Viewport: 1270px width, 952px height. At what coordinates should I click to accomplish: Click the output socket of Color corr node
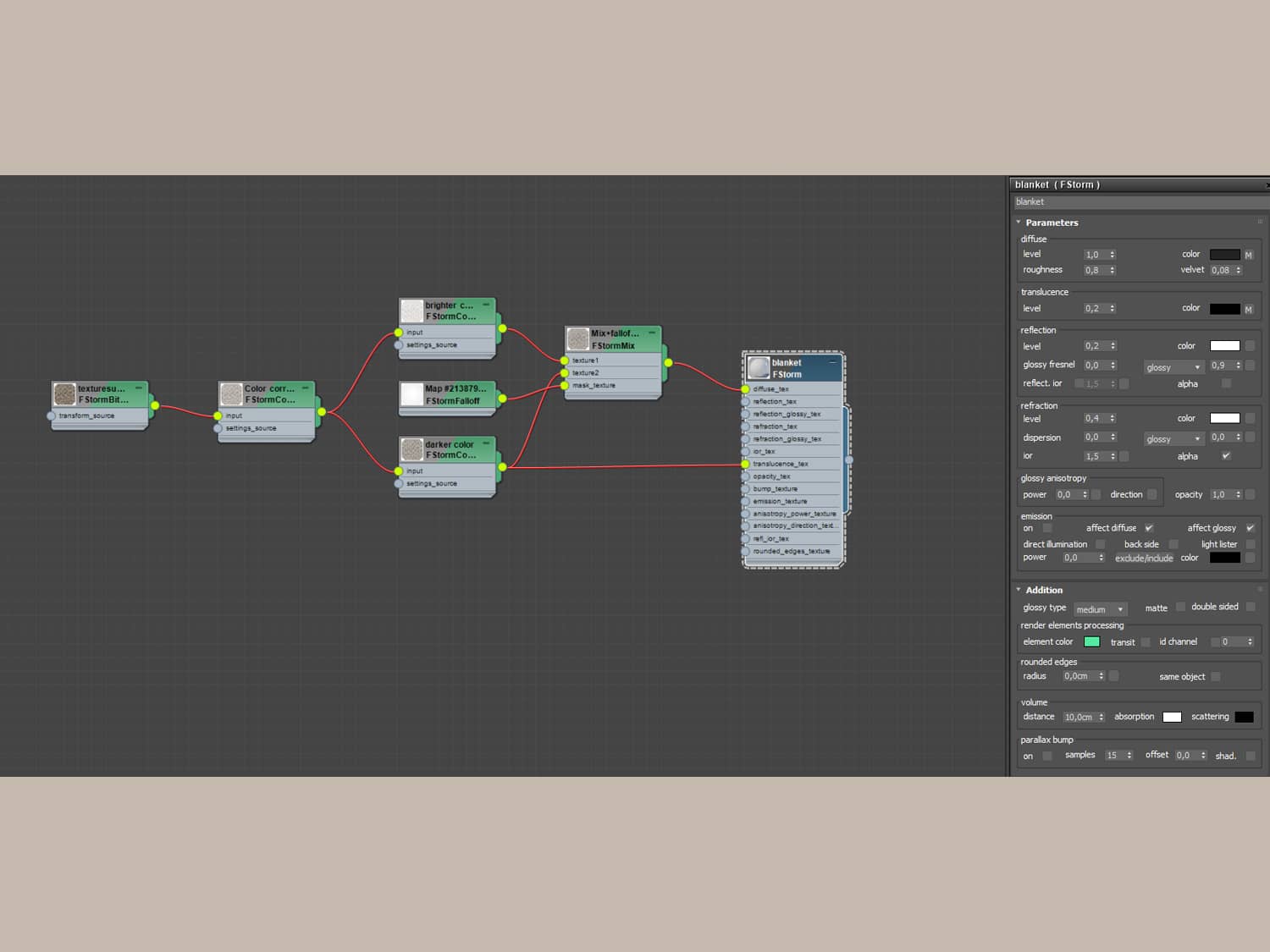click(x=322, y=412)
